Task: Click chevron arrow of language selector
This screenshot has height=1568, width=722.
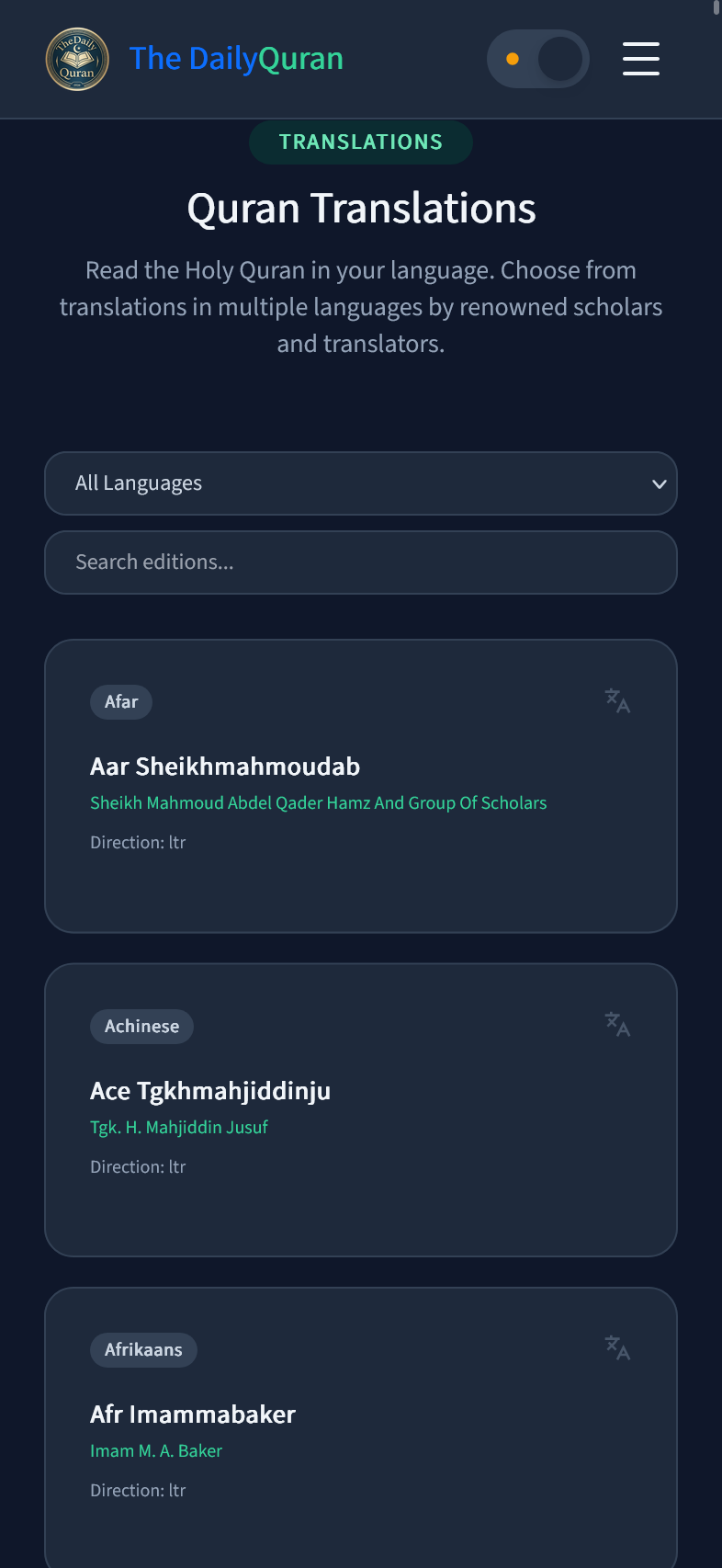Action: click(659, 484)
